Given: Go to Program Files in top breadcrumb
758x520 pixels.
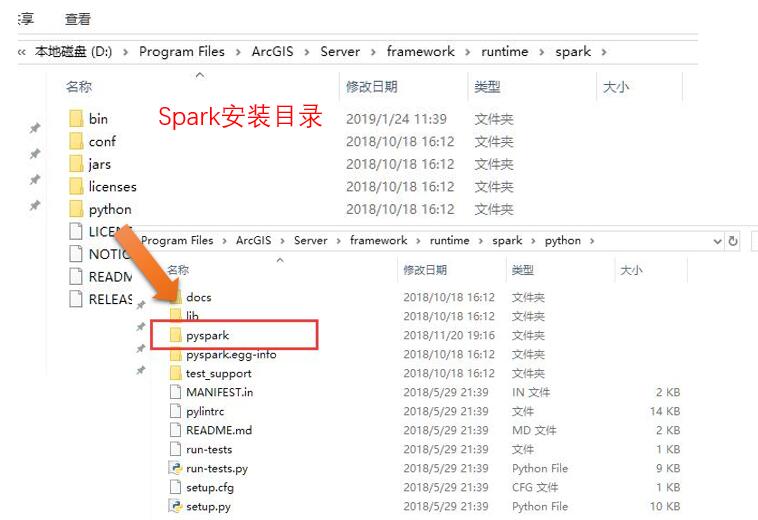Looking at the screenshot, I should pyautogui.click(x=182, y=51).
